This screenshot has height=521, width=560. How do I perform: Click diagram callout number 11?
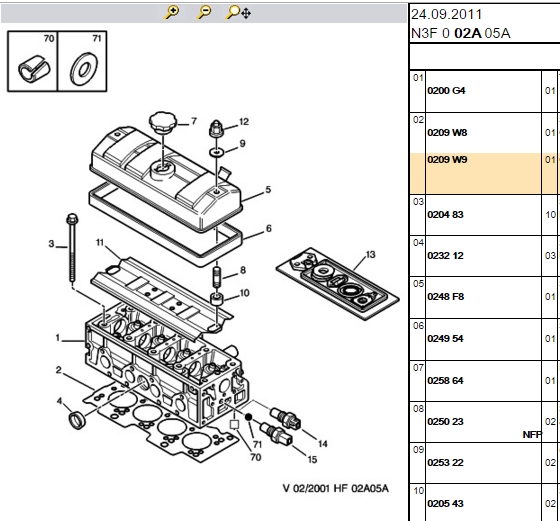(x=100, y=243)
